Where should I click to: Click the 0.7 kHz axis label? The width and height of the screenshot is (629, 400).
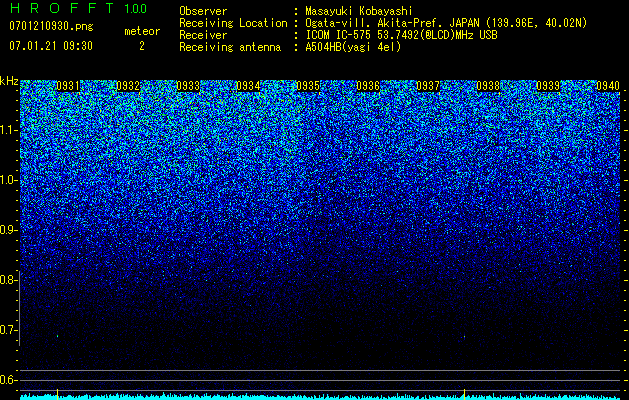tap(7, 330)
